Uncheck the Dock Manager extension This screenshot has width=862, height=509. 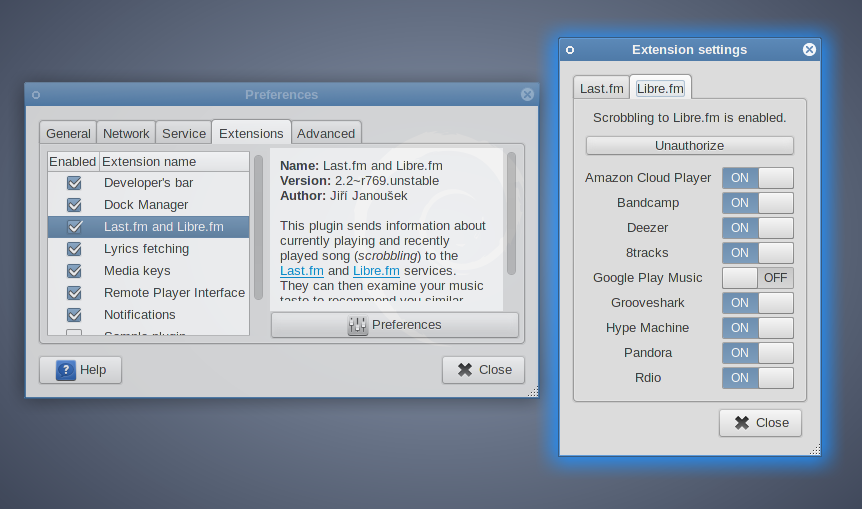74,205
